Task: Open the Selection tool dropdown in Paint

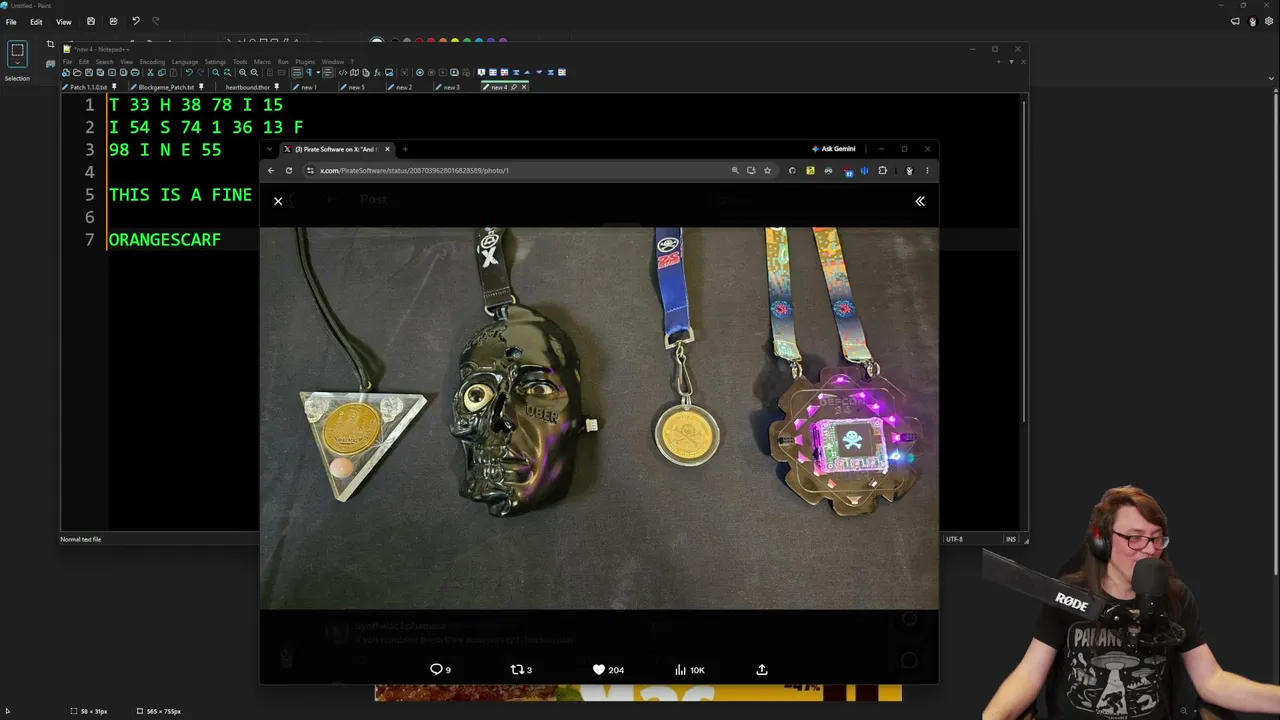Action: tap(17, 62)
